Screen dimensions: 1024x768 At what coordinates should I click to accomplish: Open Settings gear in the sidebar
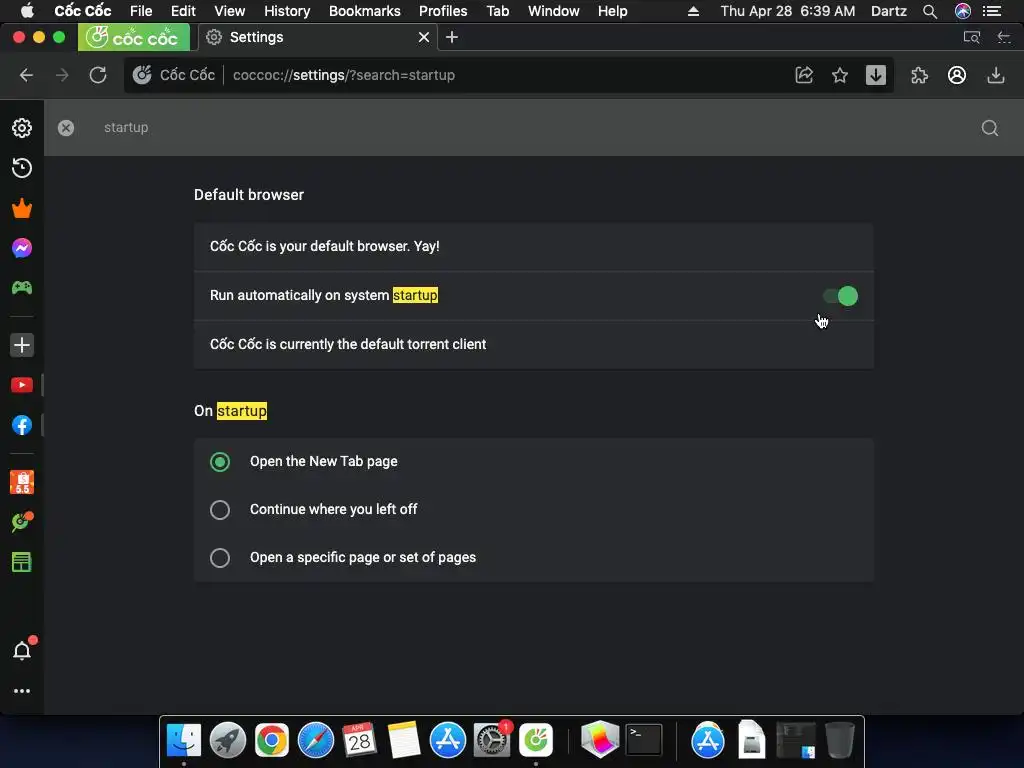(22, 128)
